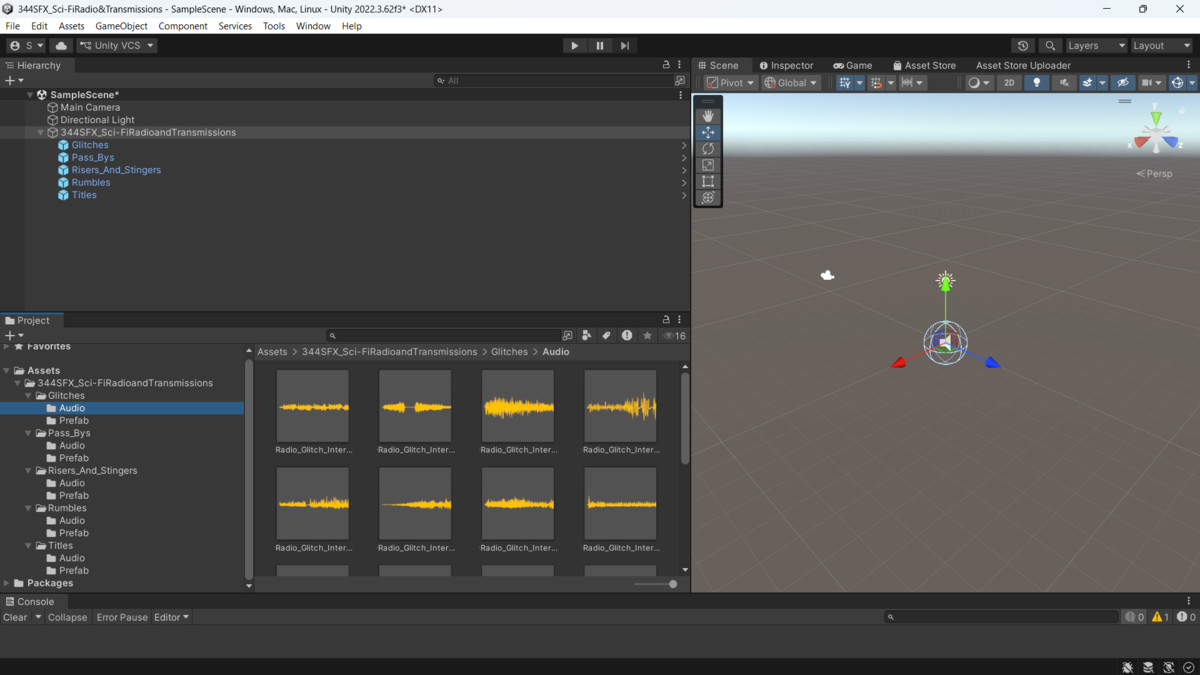Toggle Console Collapse option
1200x675 pixels.
[x=67, y=617]
